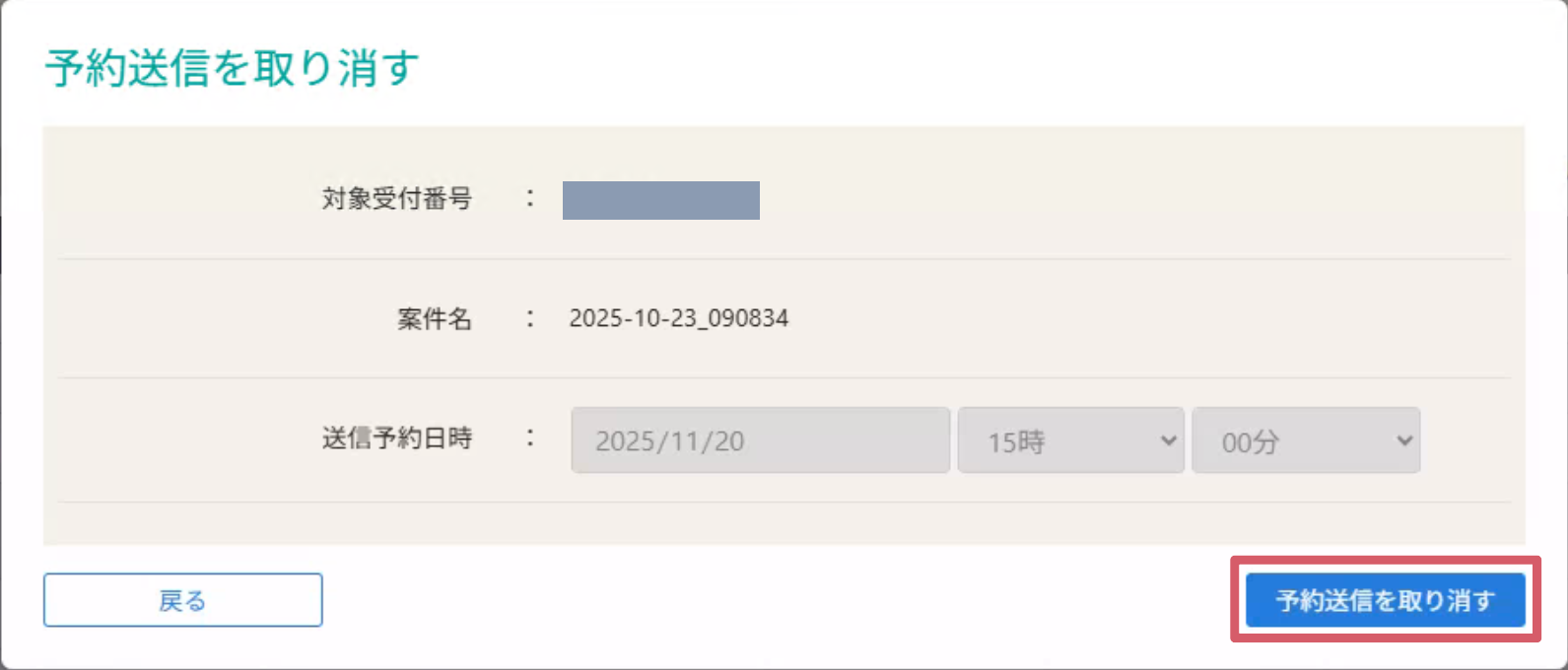This screenshot has width=1568, height=670.
Task: Click the 00分 text in minute selector
Action: (1250, 442)
